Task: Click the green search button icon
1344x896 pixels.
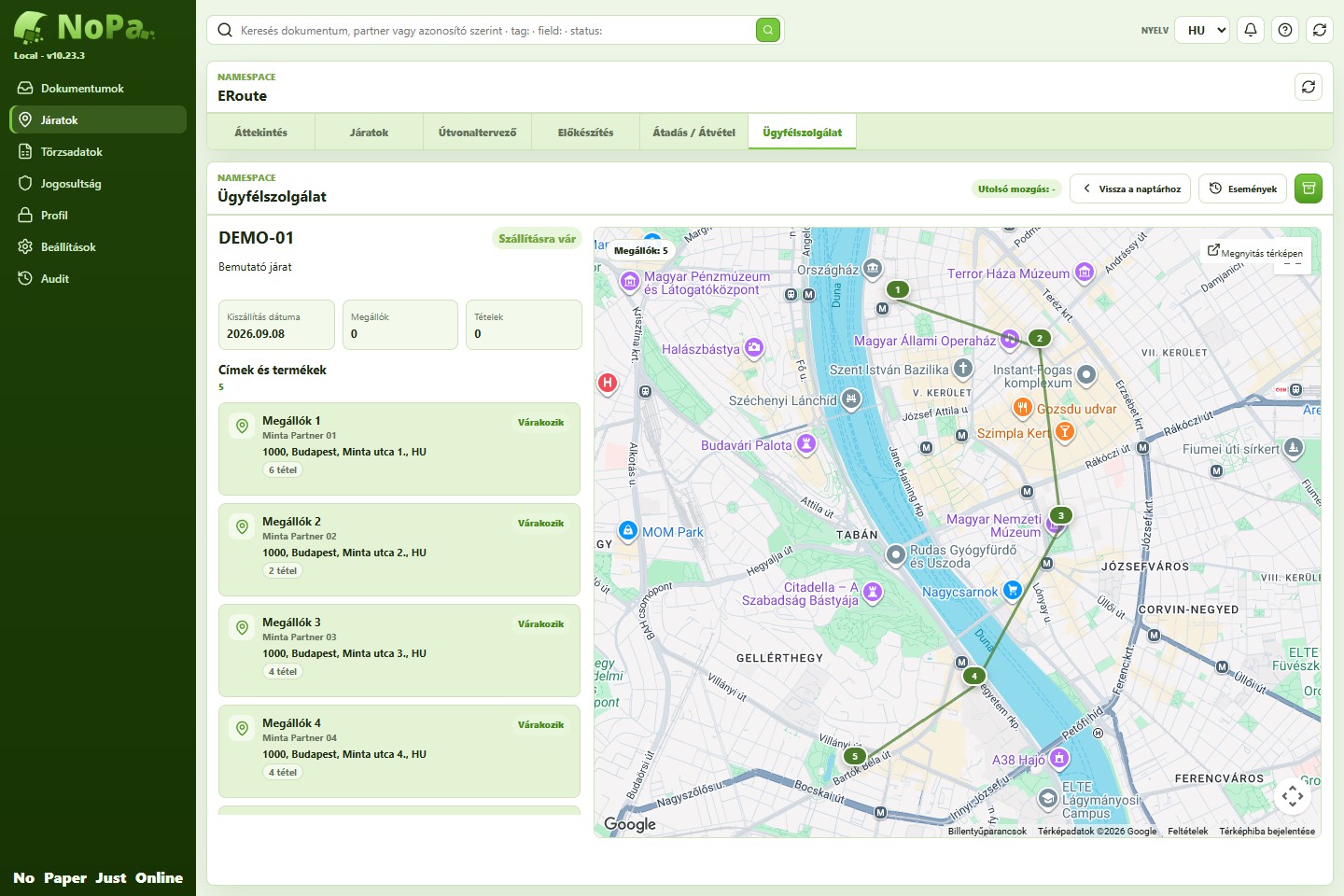Action: [x=767, y=30]
